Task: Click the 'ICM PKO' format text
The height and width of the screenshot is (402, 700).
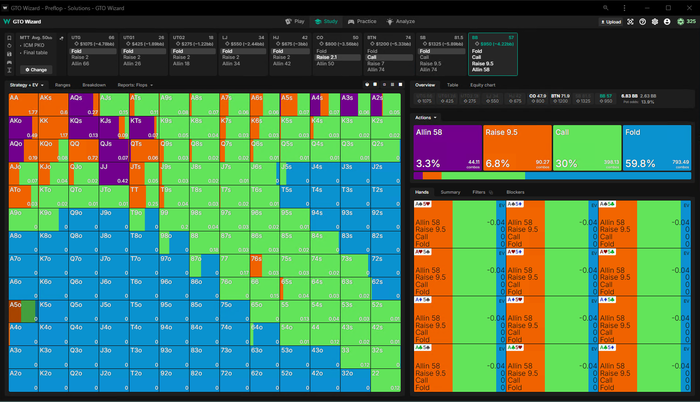Action: 33,45
